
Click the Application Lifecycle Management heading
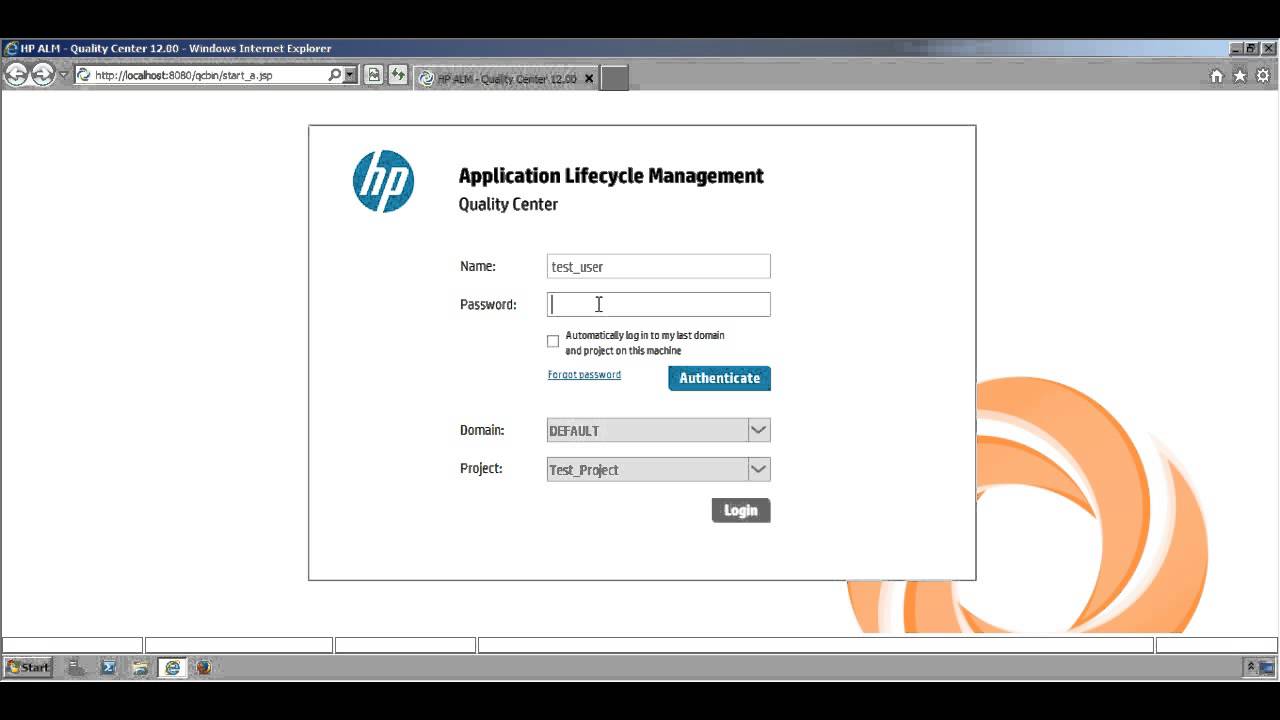click(611, 176)
